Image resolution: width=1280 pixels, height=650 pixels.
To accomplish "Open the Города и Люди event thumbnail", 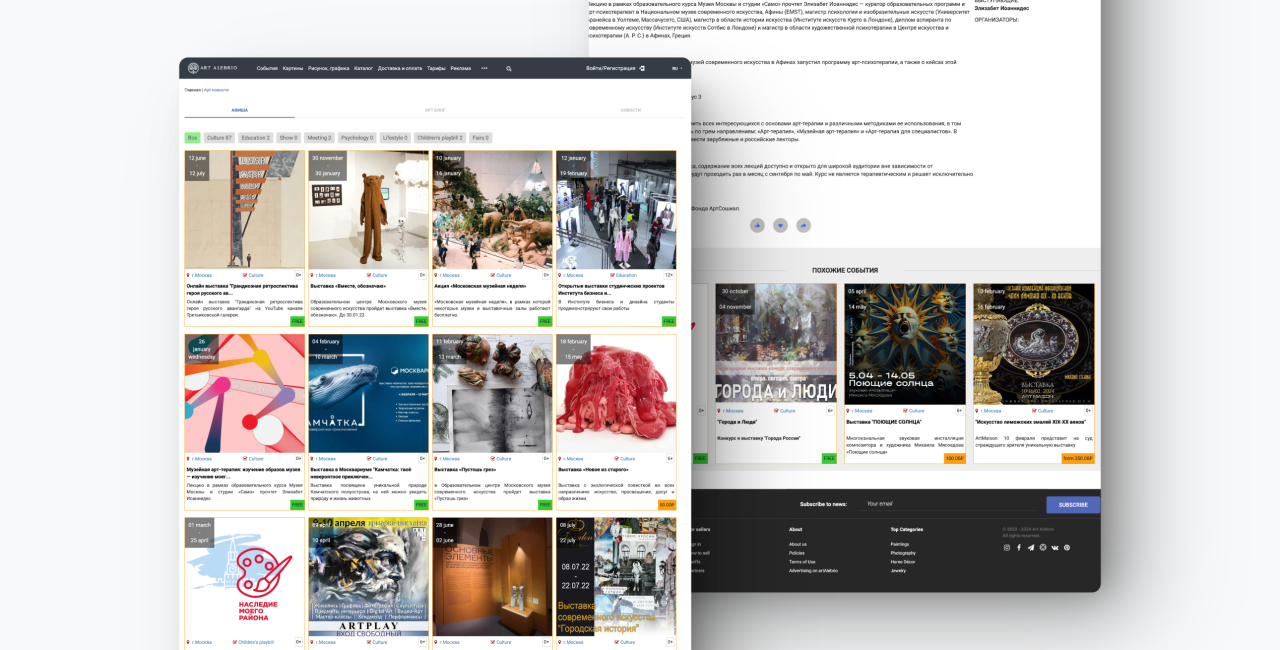I will coord(776,344).
